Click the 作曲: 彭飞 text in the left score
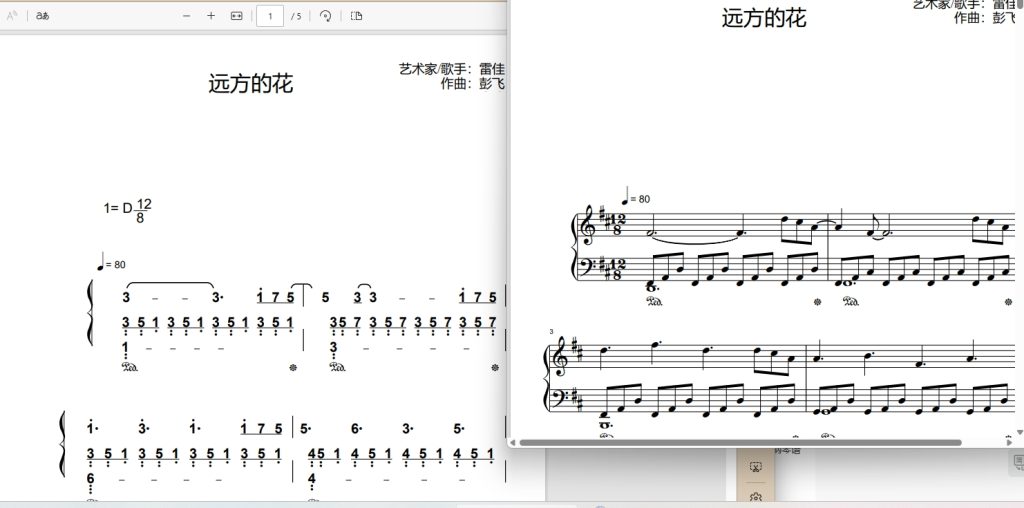This screenshot has height=508, width=1024. click(x=473, y=84)
